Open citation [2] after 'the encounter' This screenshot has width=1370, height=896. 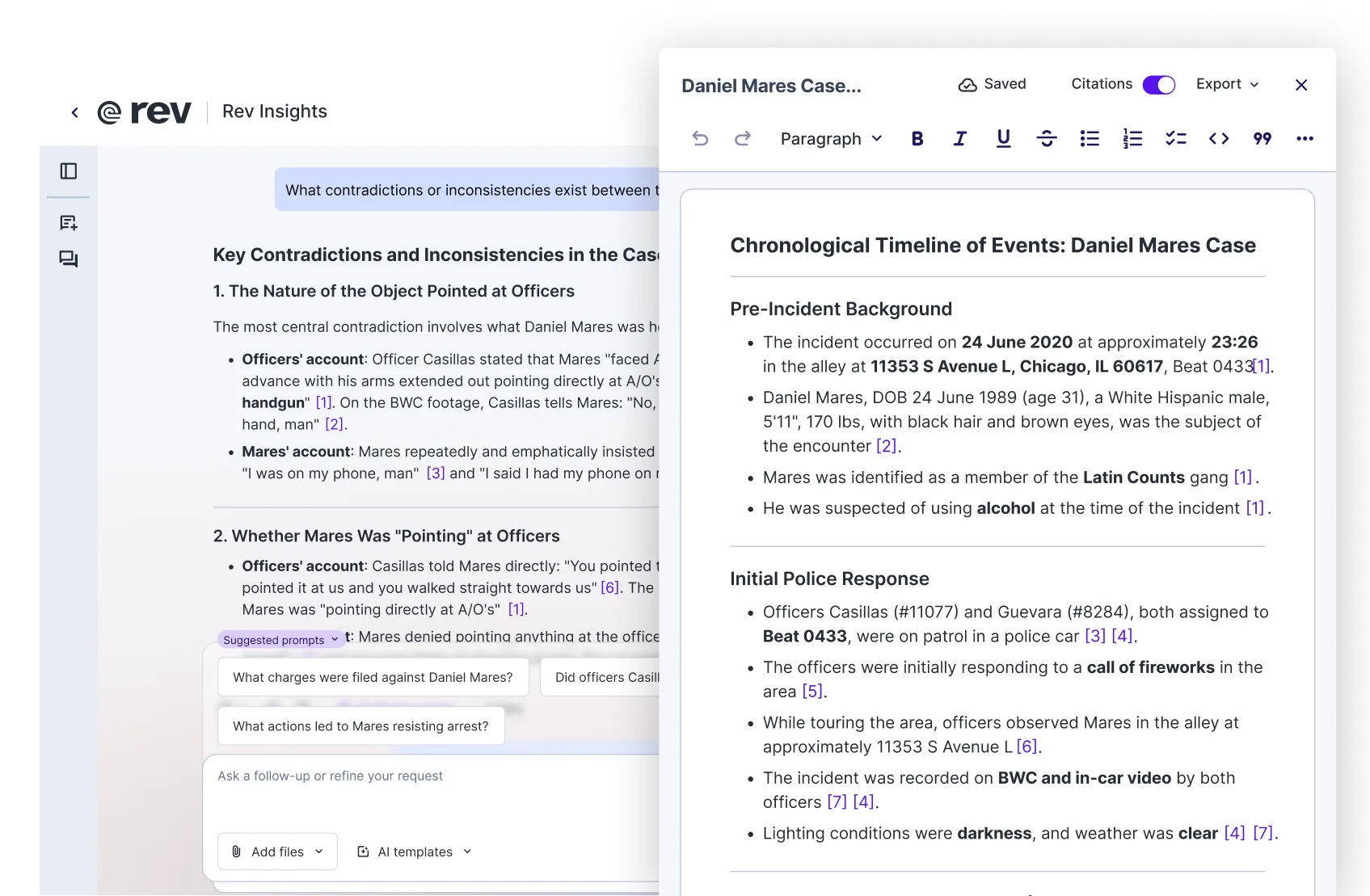pos(887,446)
